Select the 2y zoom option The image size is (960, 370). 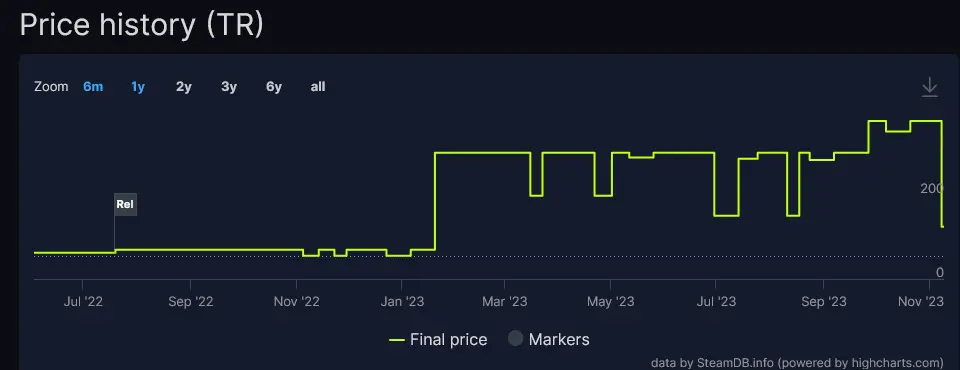[184, 87]
